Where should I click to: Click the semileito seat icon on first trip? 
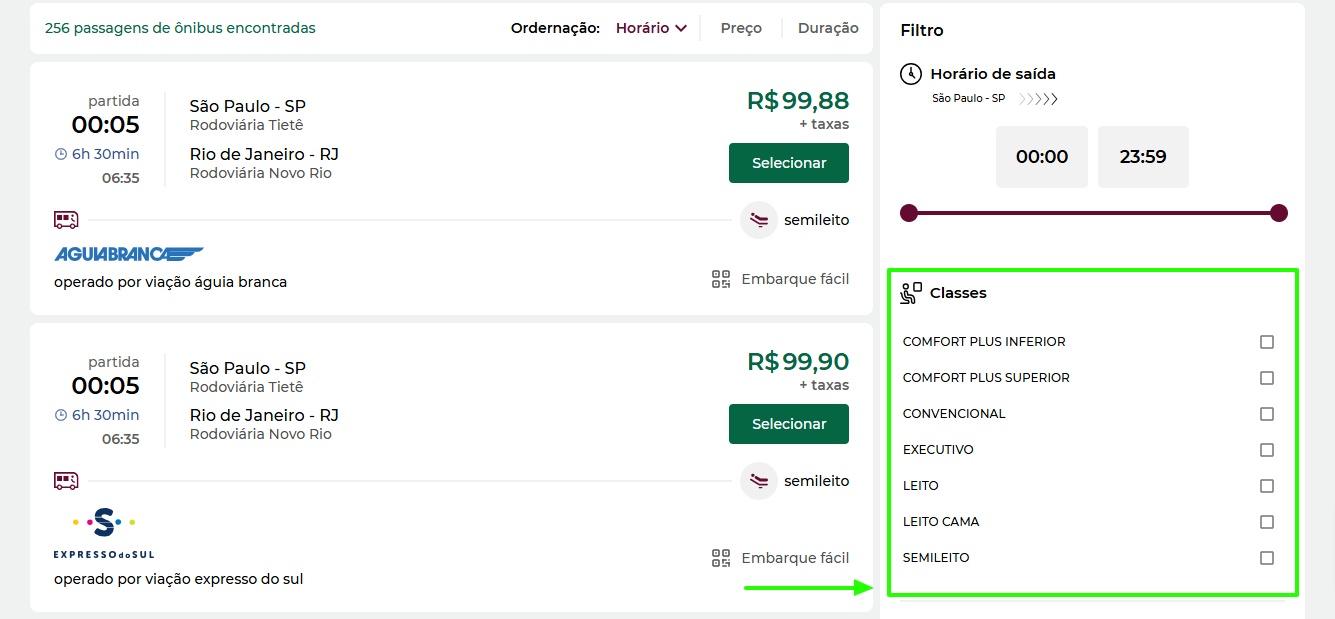coord(758,219)
